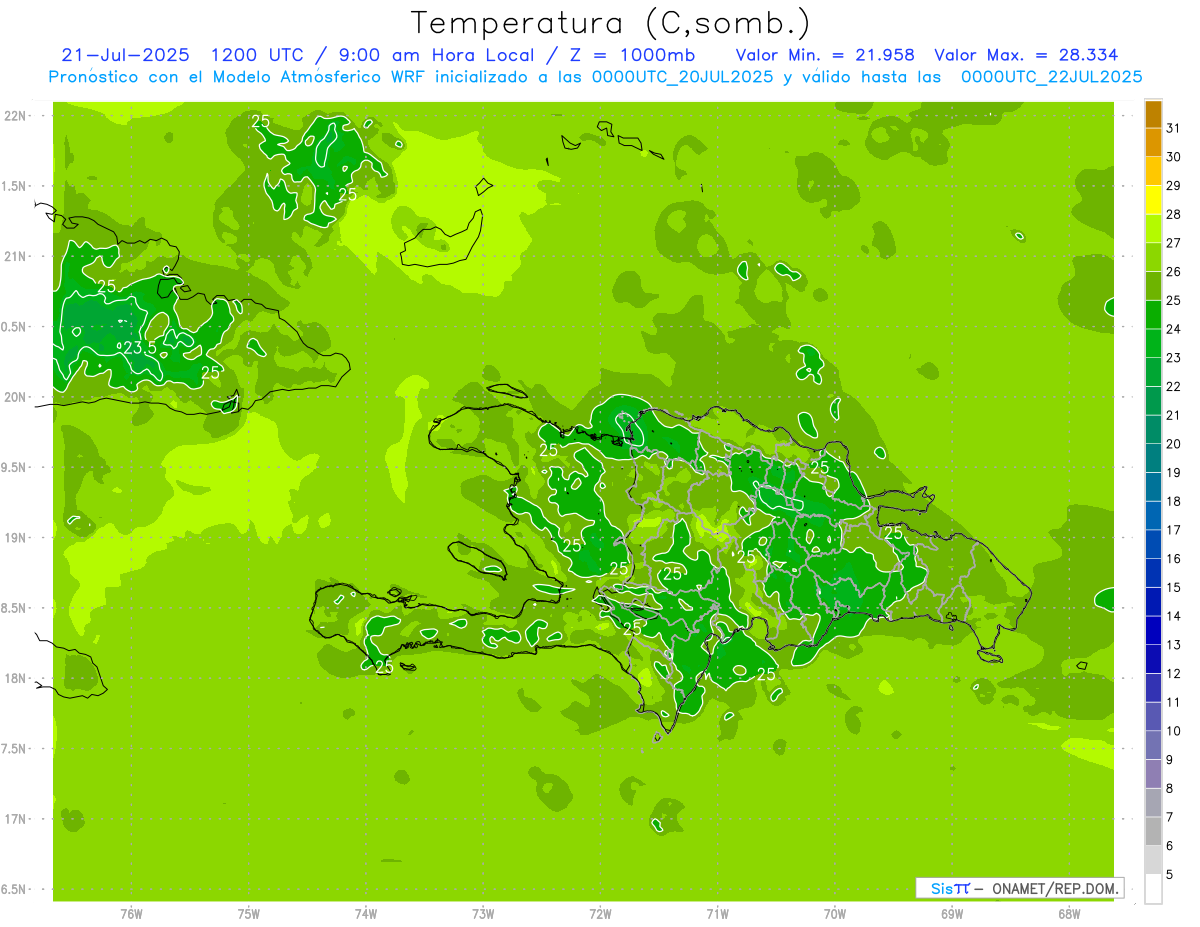The height and width of the screenshot is (927, 1200).
Task: Click the blue colorbar swatch between 16 and 17
Action: [x=1153, y=545]
